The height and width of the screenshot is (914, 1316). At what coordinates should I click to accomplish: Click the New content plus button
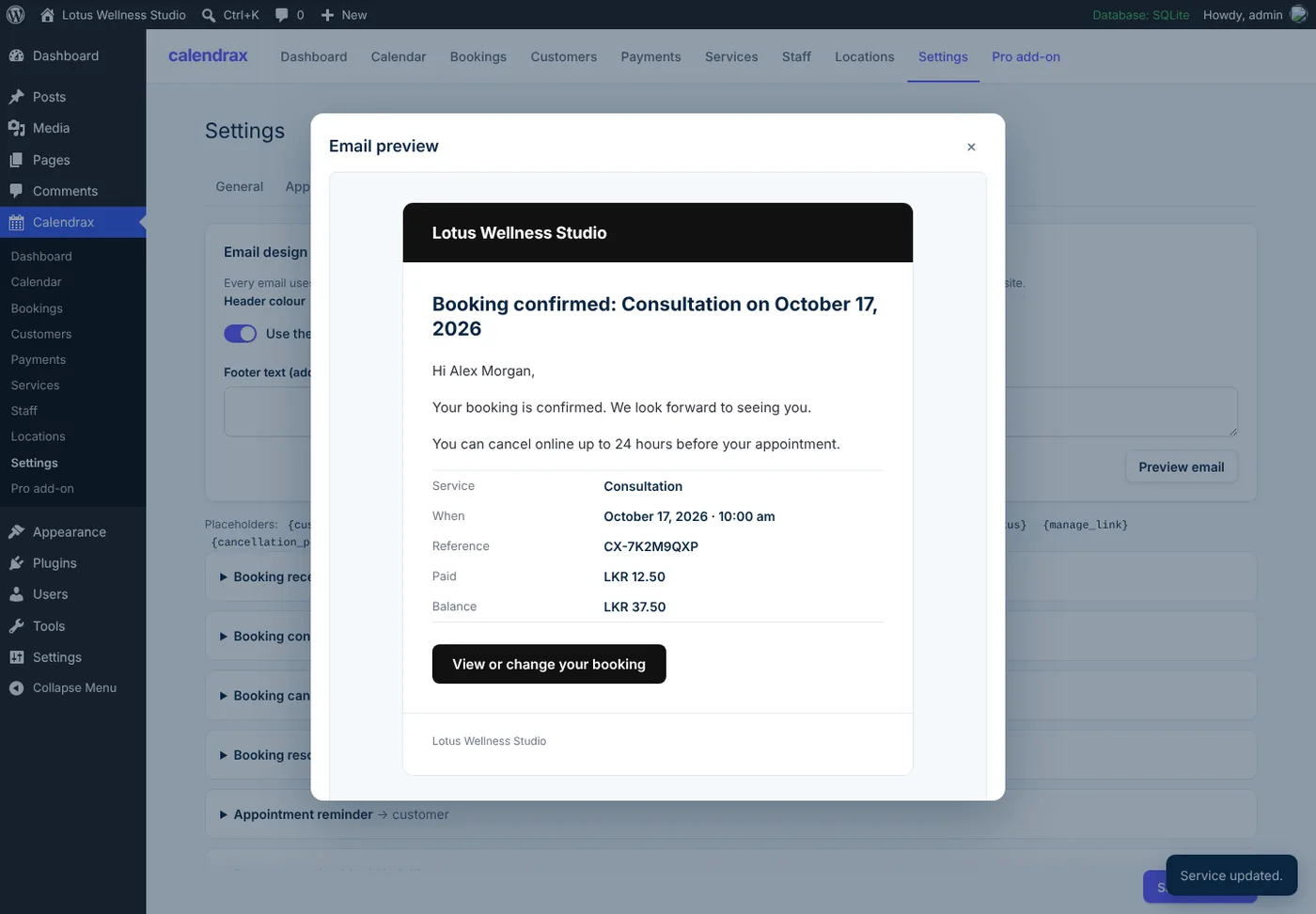(344, 15)
